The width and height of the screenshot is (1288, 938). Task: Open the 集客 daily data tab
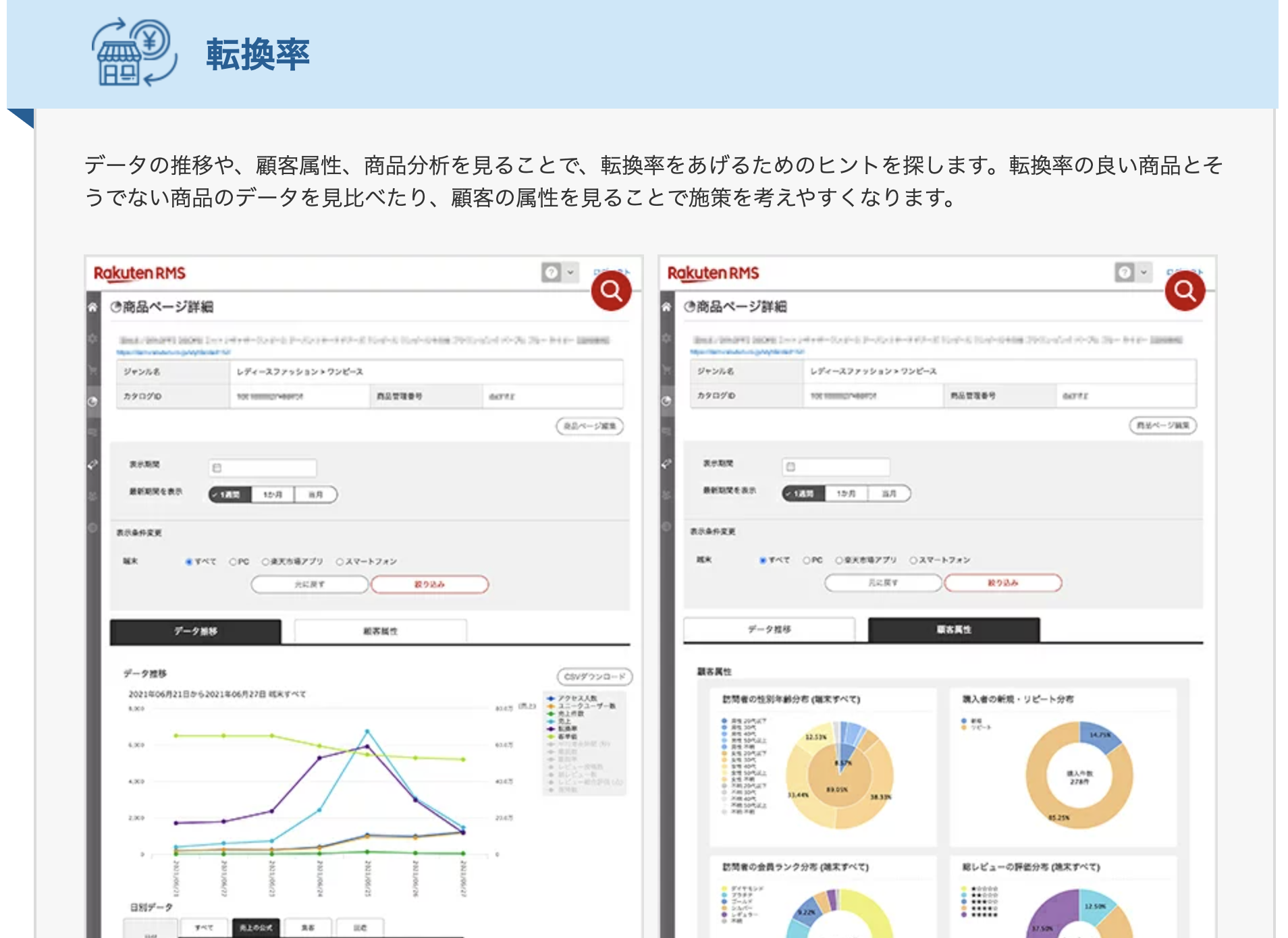(308, 928)
